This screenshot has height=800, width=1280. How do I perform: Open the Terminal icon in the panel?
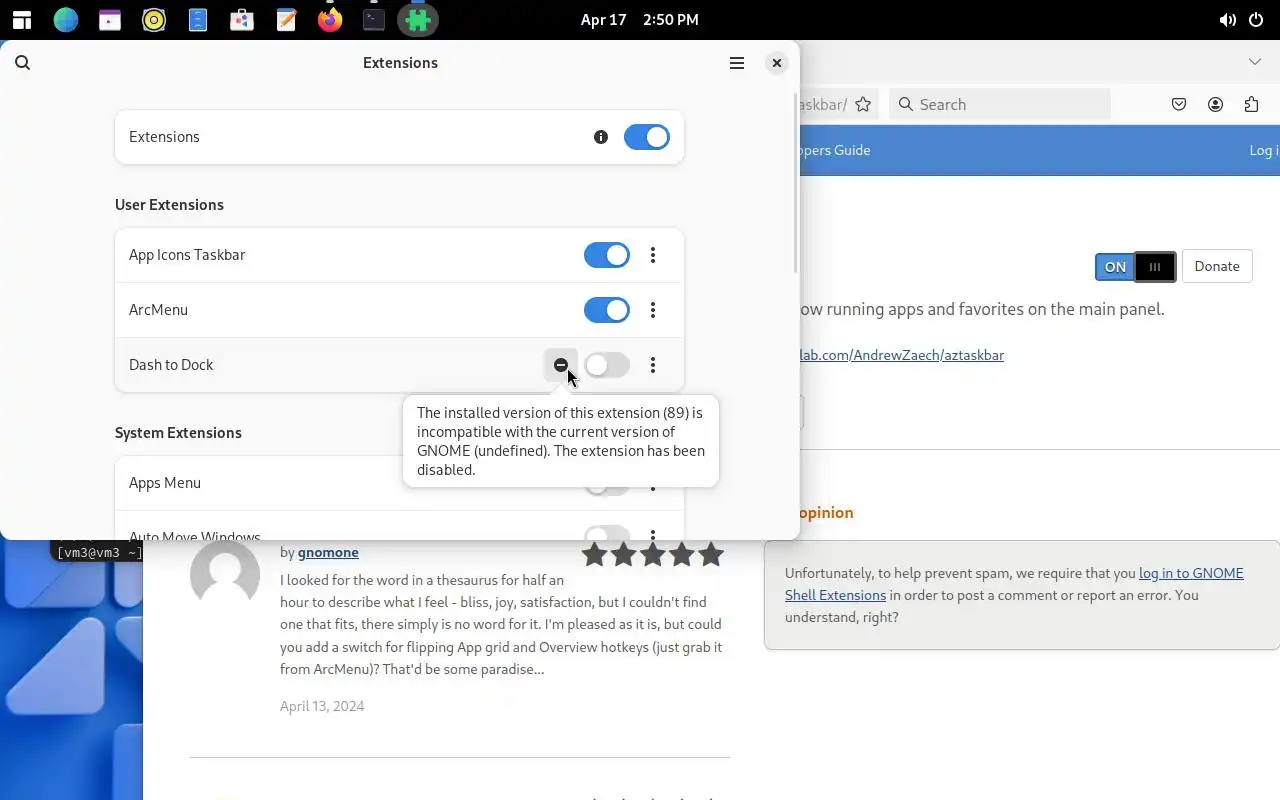tap(374, 19)
